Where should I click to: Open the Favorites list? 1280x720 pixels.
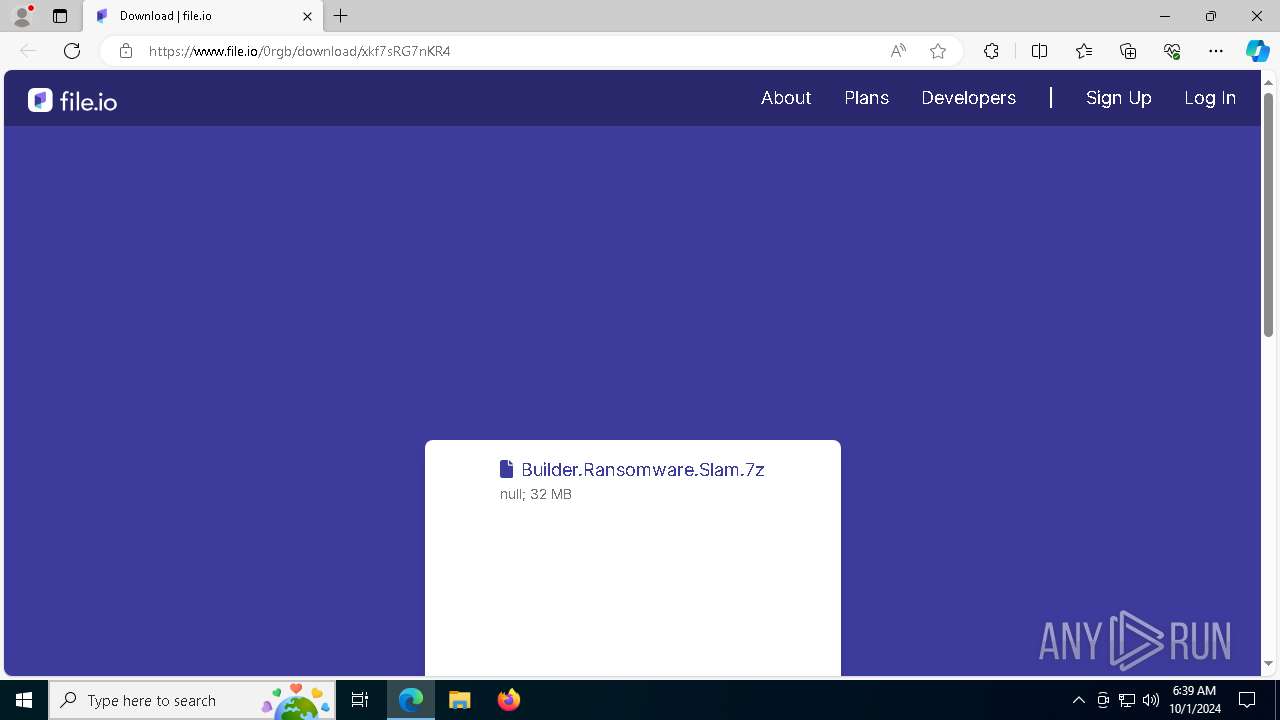tap(1084, 51)
